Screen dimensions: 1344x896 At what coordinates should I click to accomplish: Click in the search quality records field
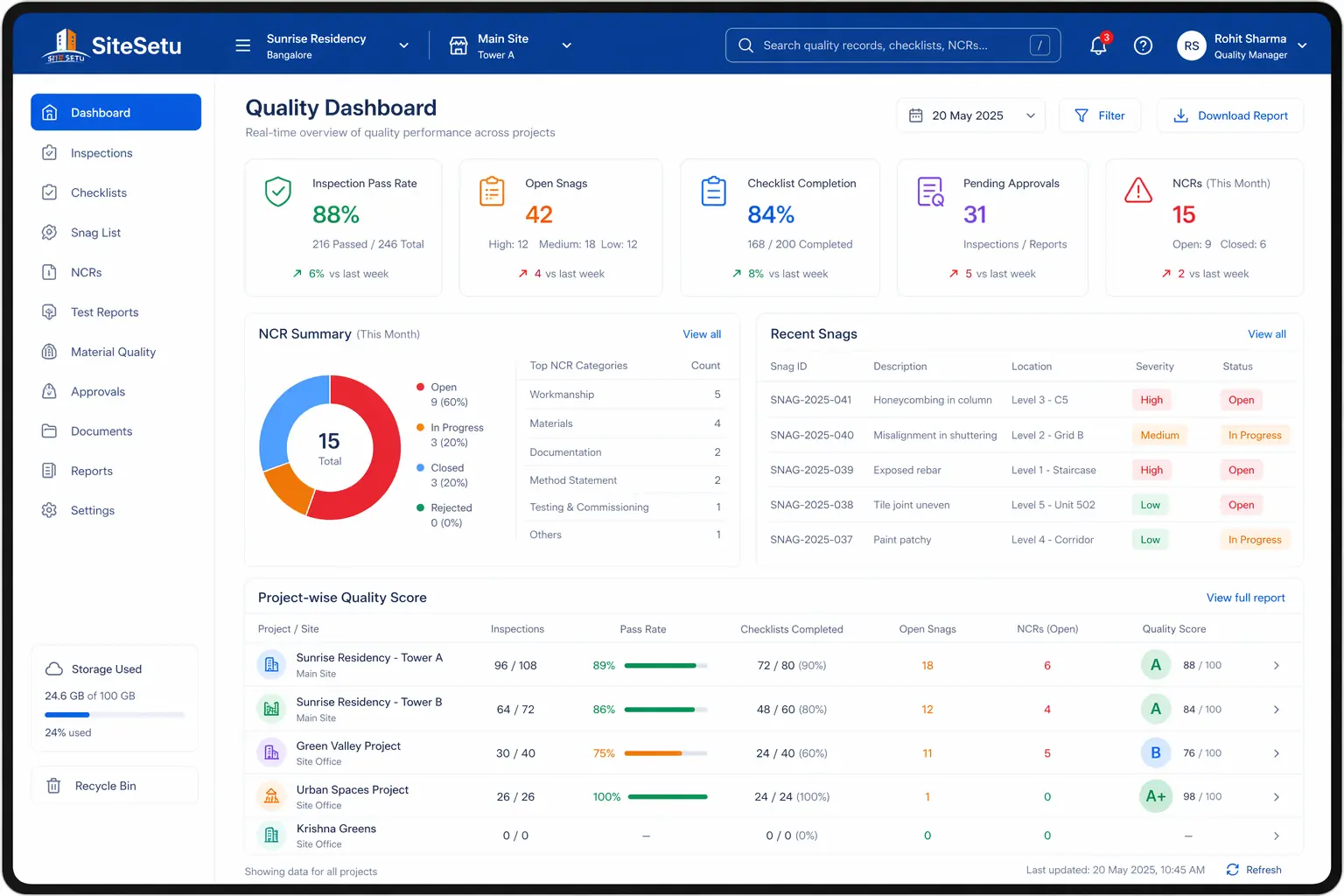(x=892, y=45)
